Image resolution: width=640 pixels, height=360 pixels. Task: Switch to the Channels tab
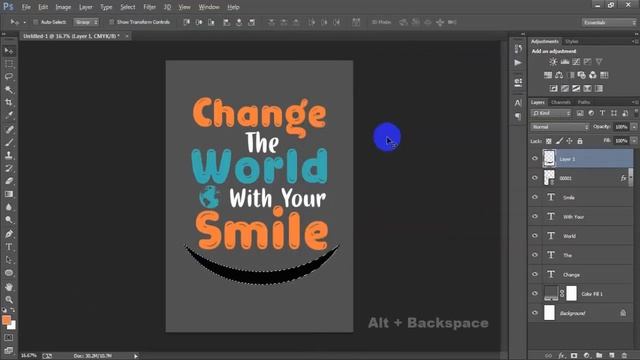pyautogui.click(x=560, y=102)
